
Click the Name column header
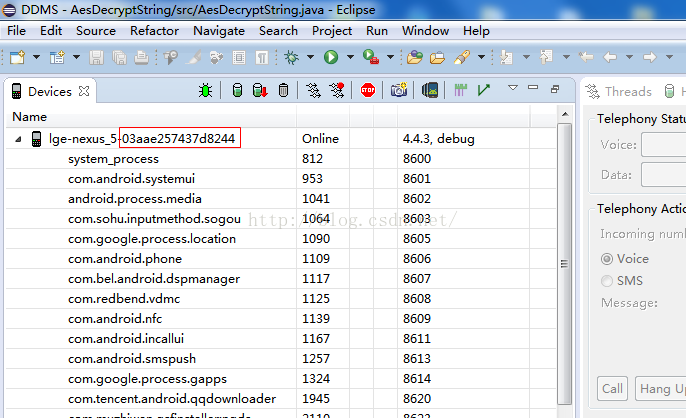(151, 117)
